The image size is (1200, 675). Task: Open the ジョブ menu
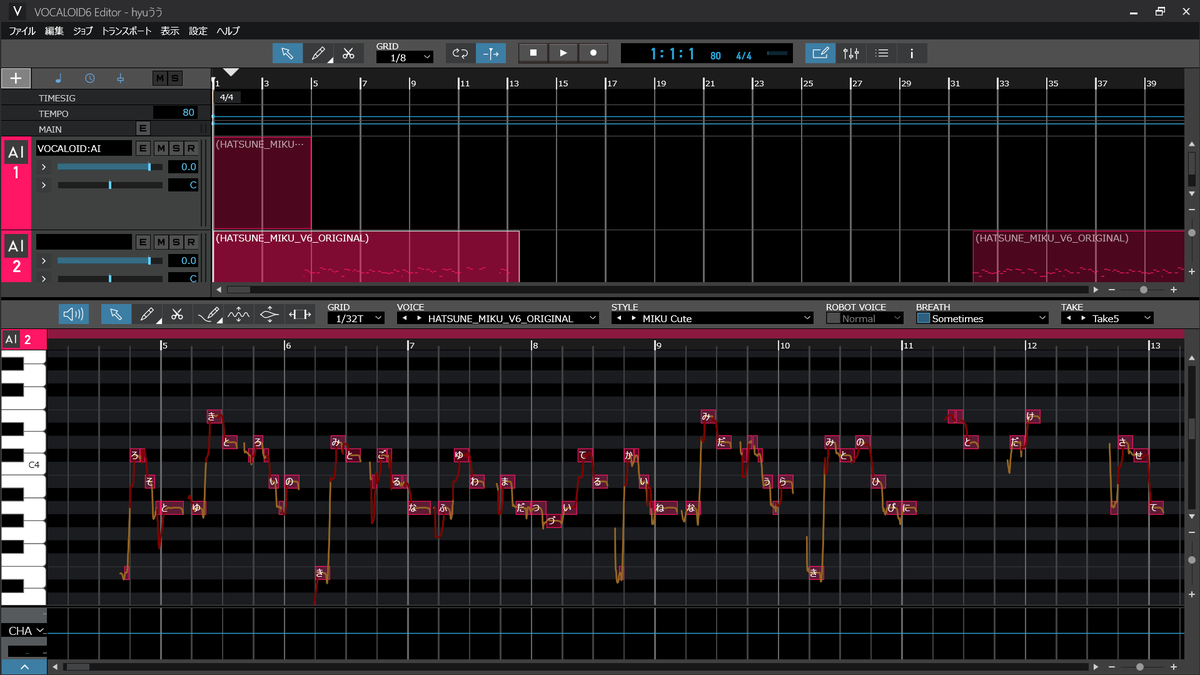pos(83,31)
